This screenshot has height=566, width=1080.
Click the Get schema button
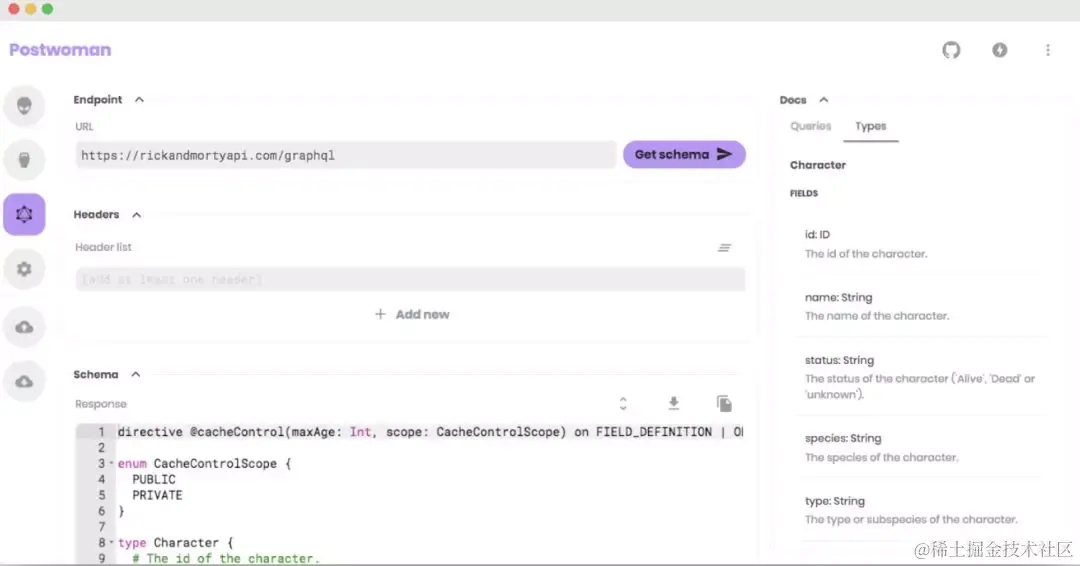click(684, 154)
